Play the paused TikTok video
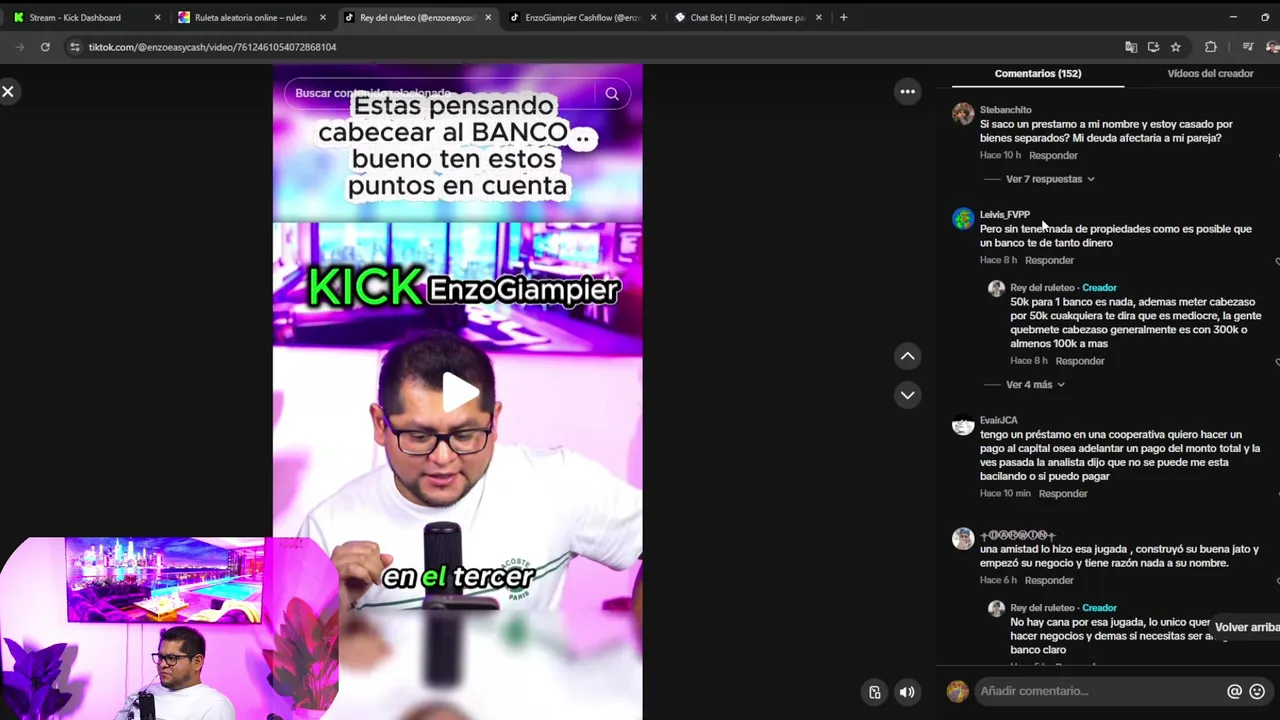The width and height of the screenshot is (1280, 720). (459, 391)
